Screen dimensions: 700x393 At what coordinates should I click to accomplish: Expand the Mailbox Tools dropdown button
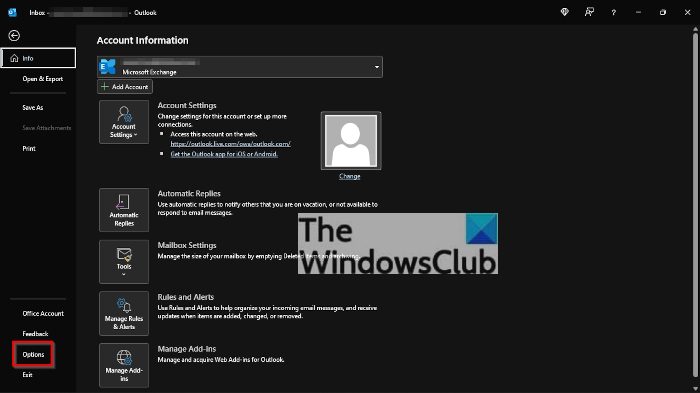click(124, 262)
